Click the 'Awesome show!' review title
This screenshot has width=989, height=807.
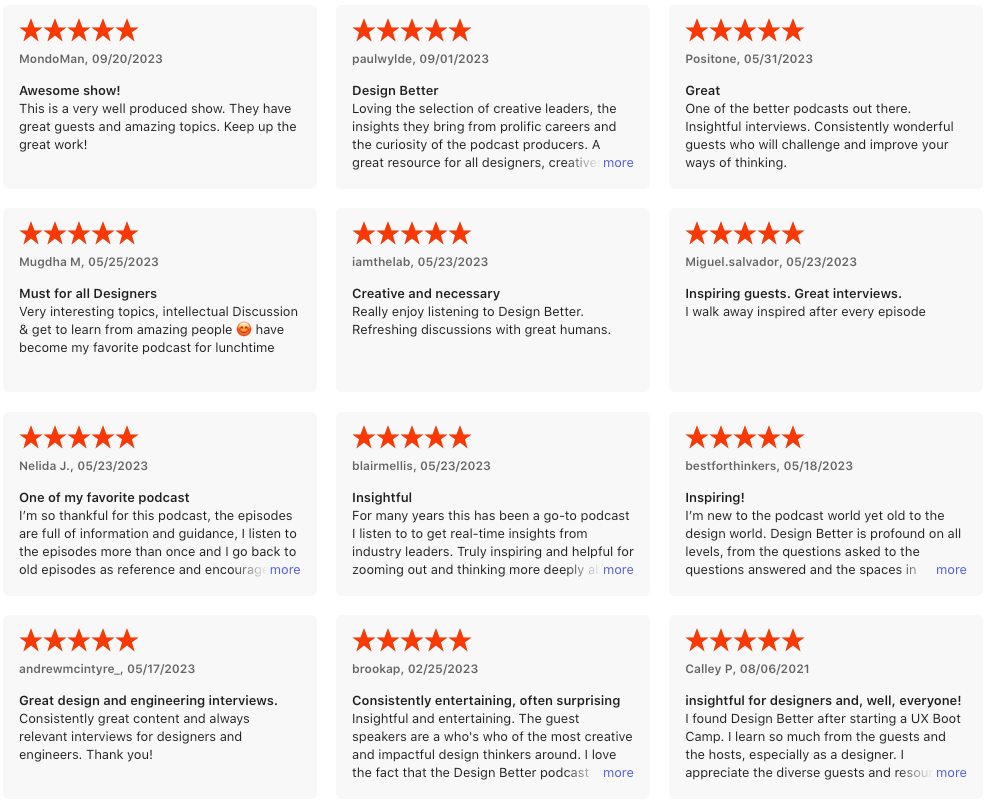(70, 91)
